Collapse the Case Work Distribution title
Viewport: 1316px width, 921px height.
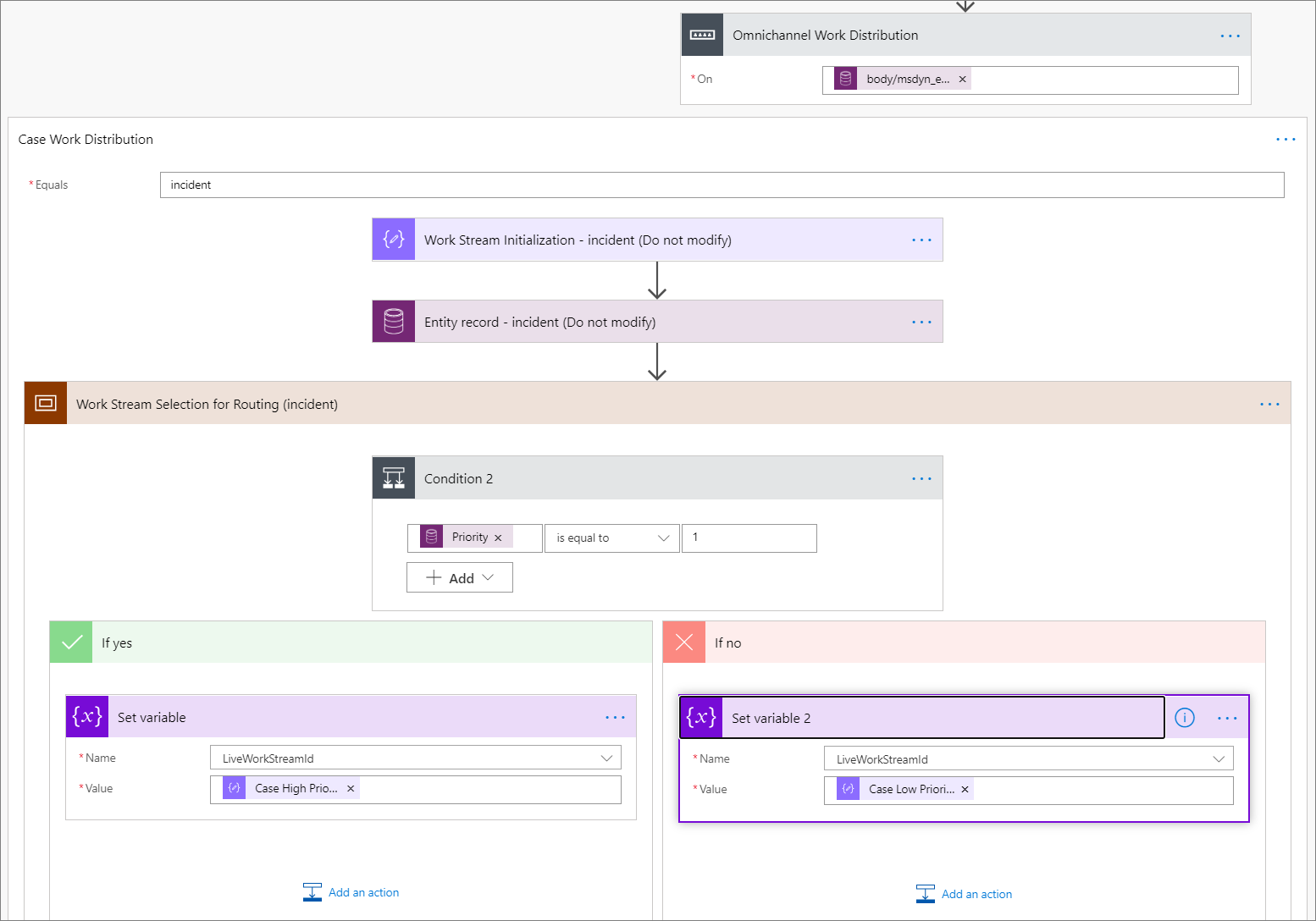click(86, 139)
